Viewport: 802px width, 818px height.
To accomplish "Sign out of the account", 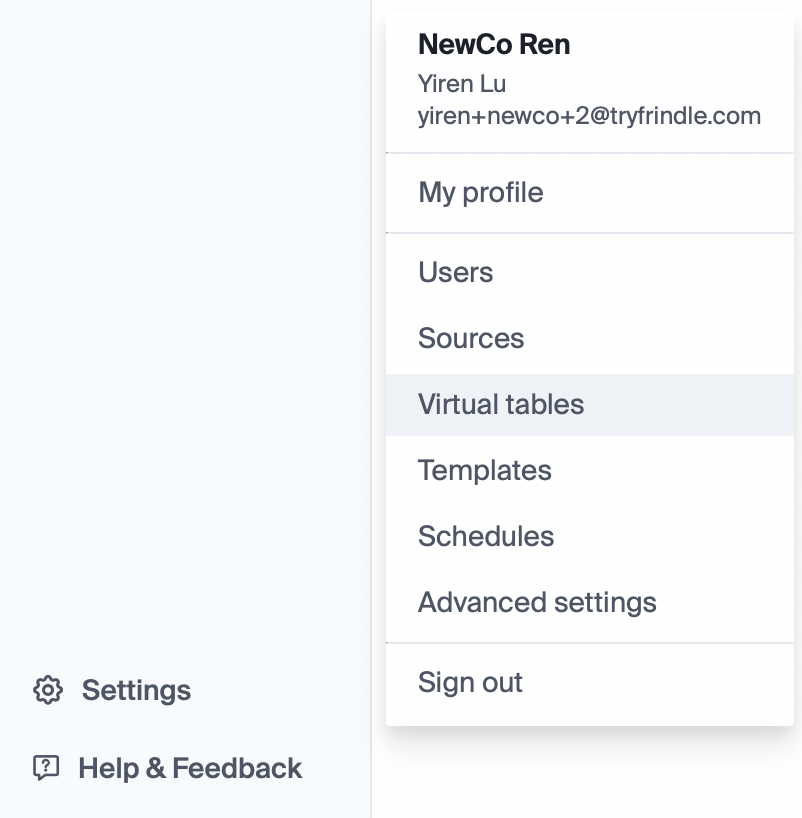I will click(471, 682).
